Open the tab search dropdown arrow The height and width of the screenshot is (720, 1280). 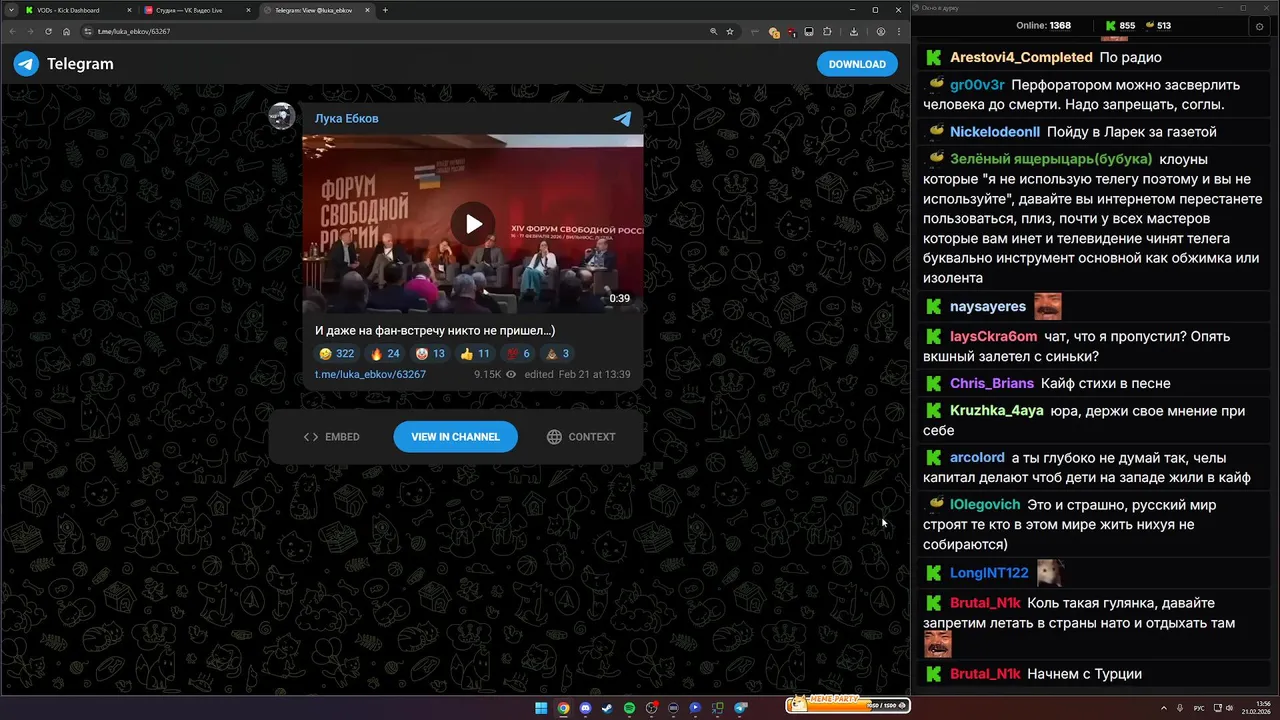pos(11,10)
